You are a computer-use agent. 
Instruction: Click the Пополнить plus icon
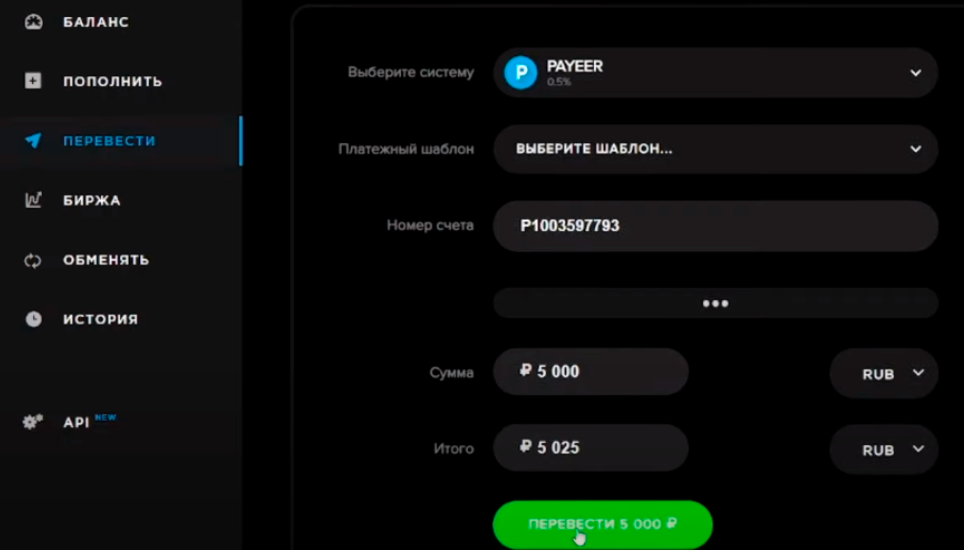(33, 81)
